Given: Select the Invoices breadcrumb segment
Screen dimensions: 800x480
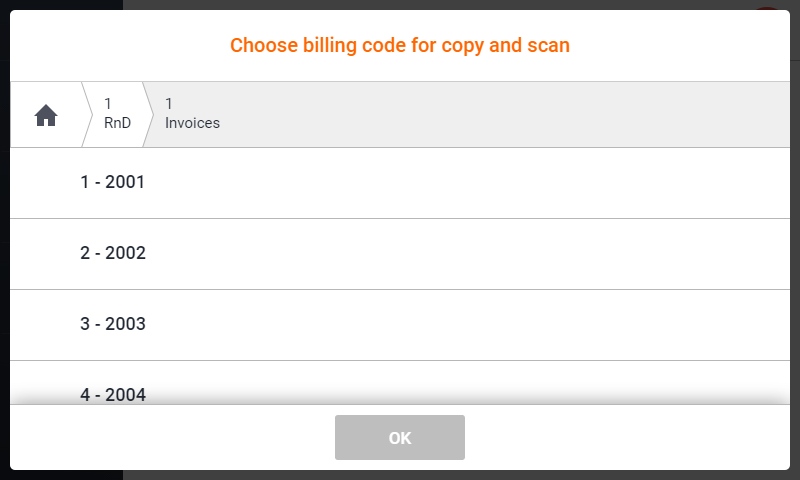Looking at the screenshot, I should pos(192,114).
